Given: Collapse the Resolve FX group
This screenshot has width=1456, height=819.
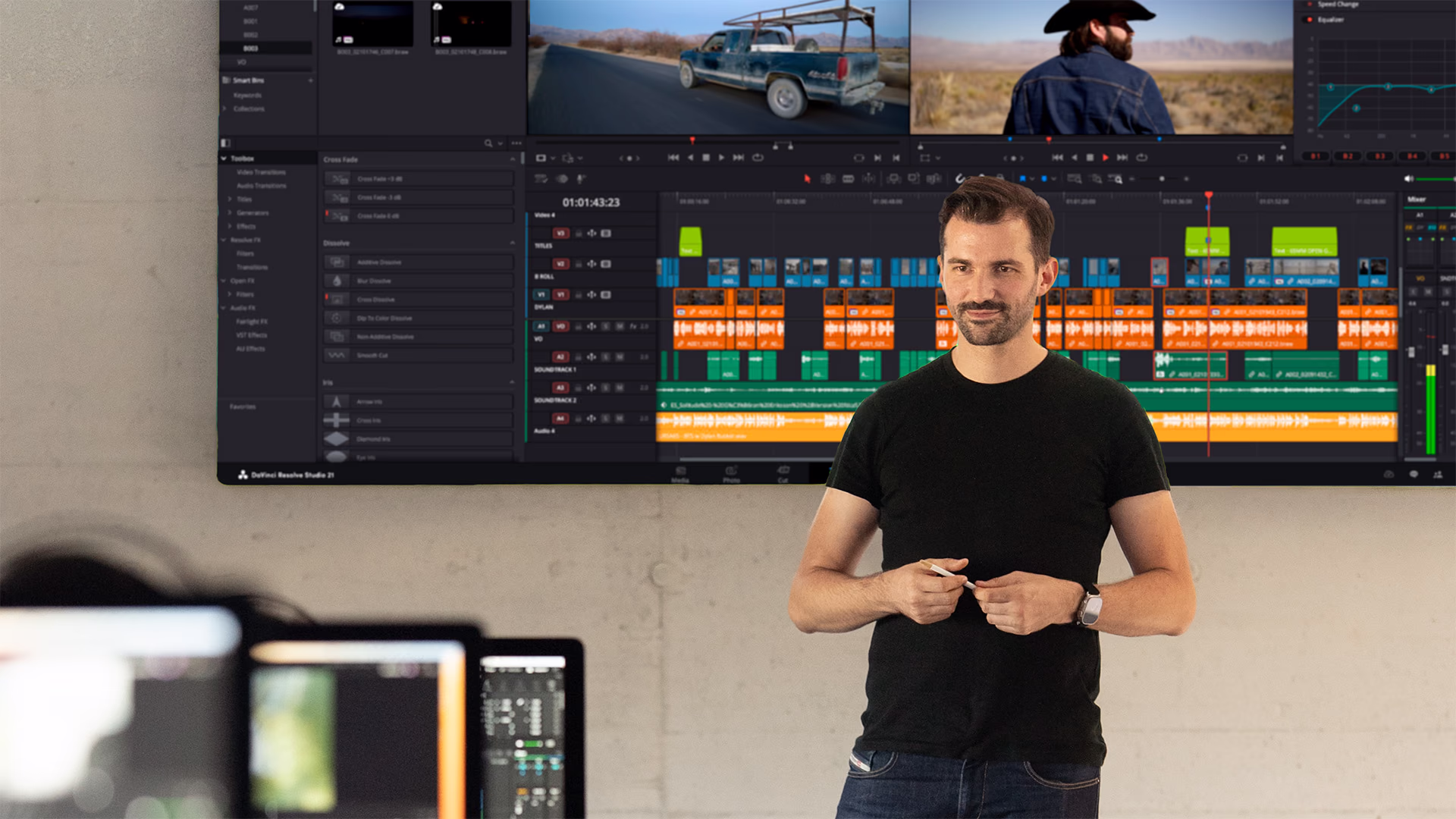Looking at the screenshot, I should [224, 240].
